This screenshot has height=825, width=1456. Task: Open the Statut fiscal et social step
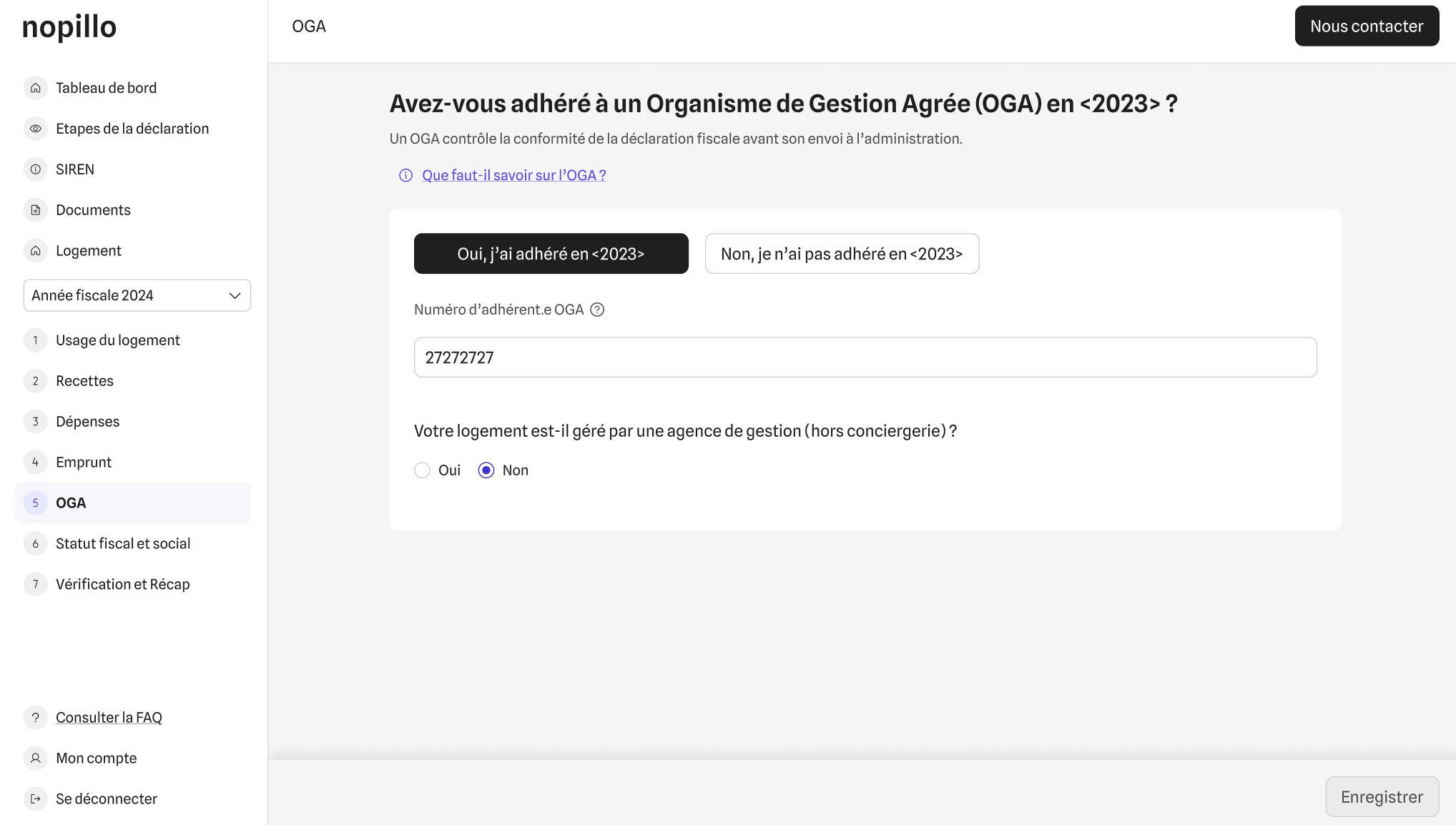pos(123,544)
